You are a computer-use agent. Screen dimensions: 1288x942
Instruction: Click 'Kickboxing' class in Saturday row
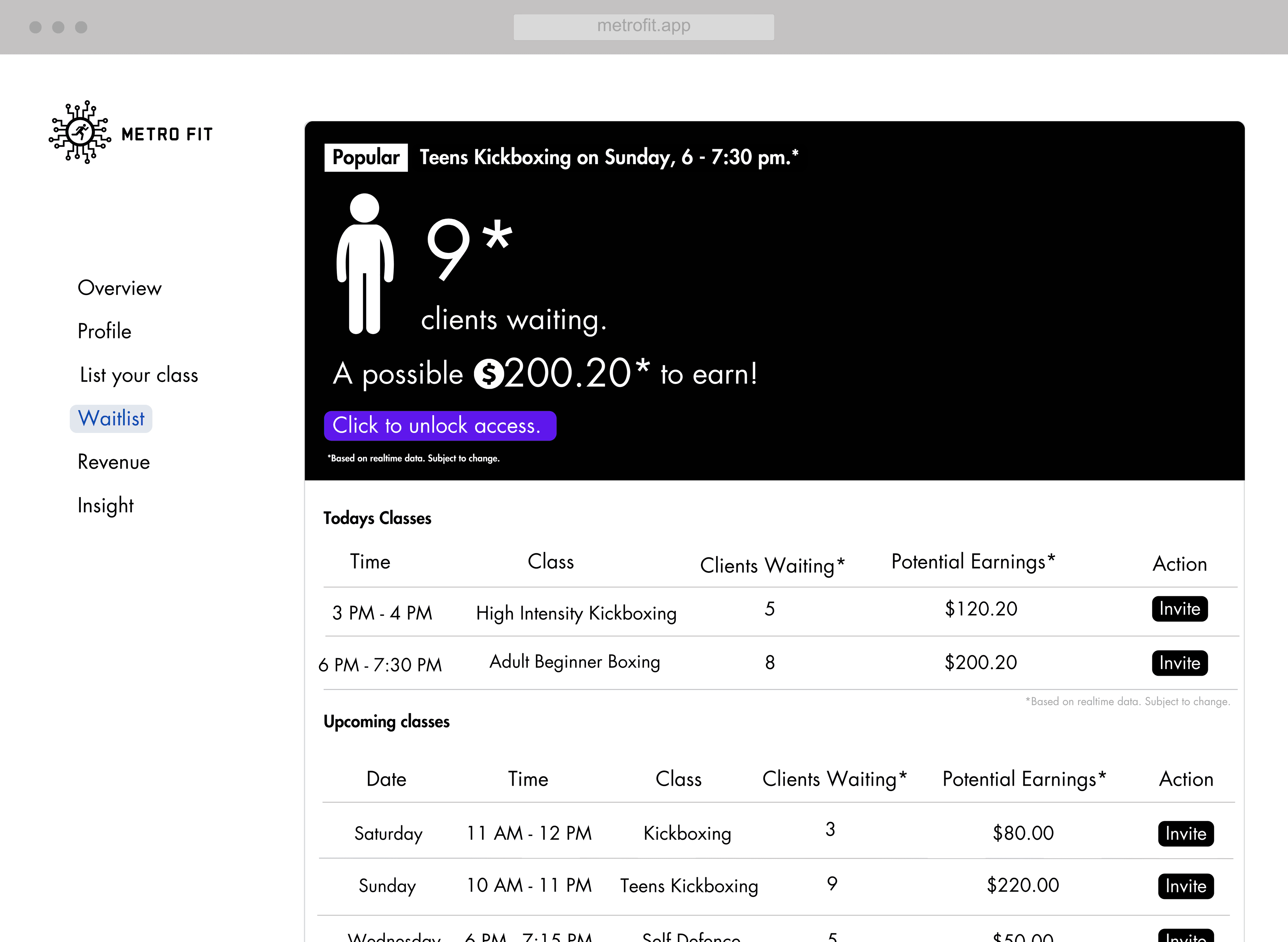pos(688,834)
